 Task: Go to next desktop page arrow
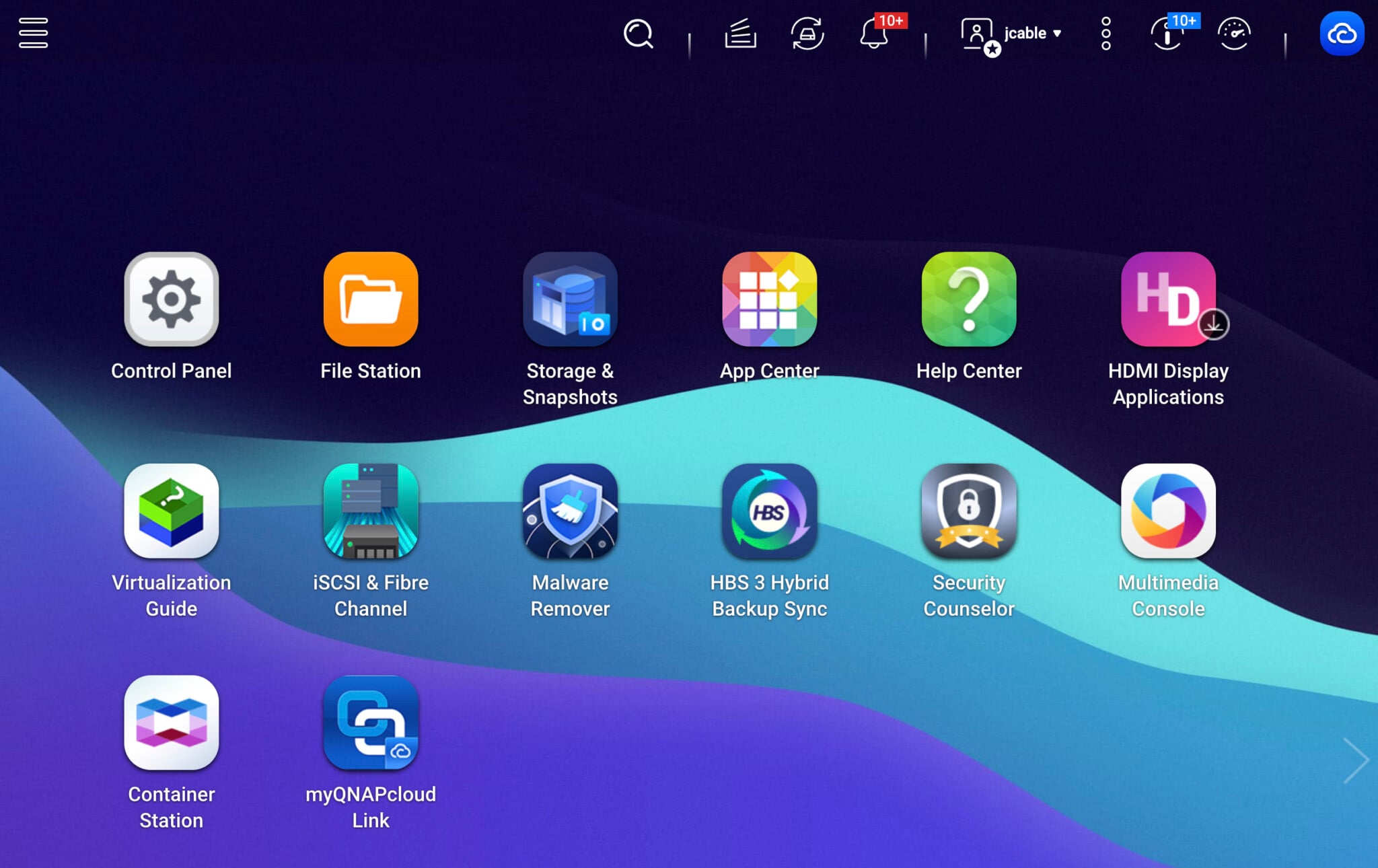coord(1354,760)
